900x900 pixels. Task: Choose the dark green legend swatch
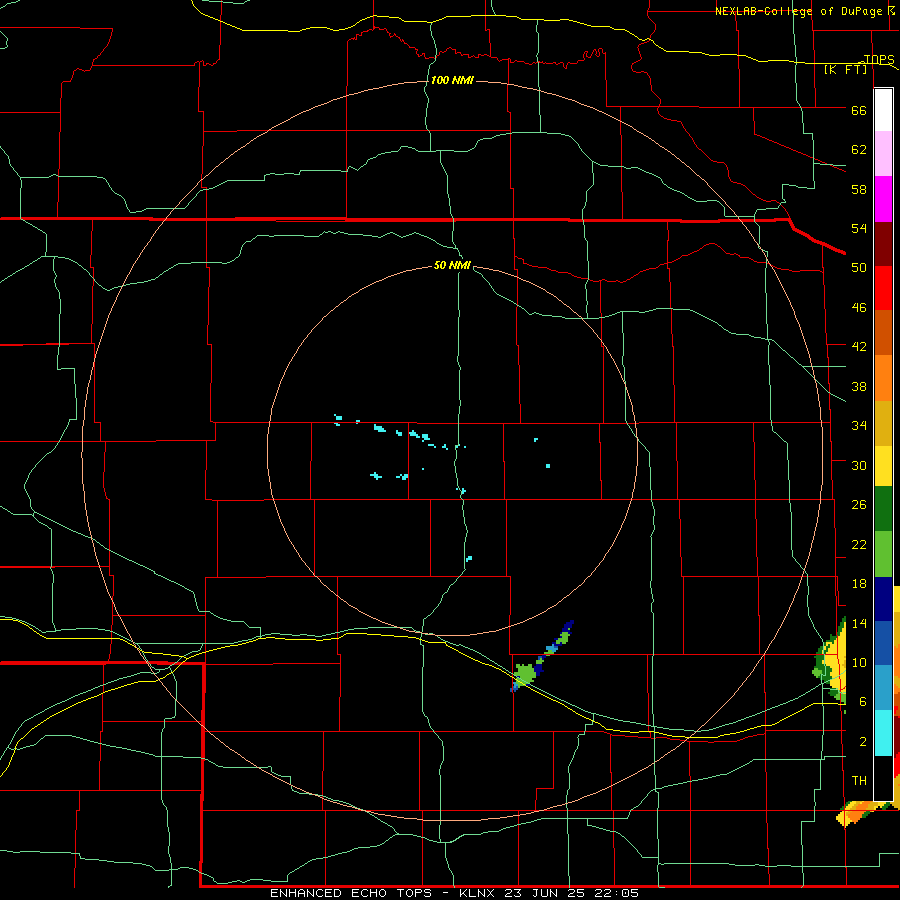click(883, 509)
